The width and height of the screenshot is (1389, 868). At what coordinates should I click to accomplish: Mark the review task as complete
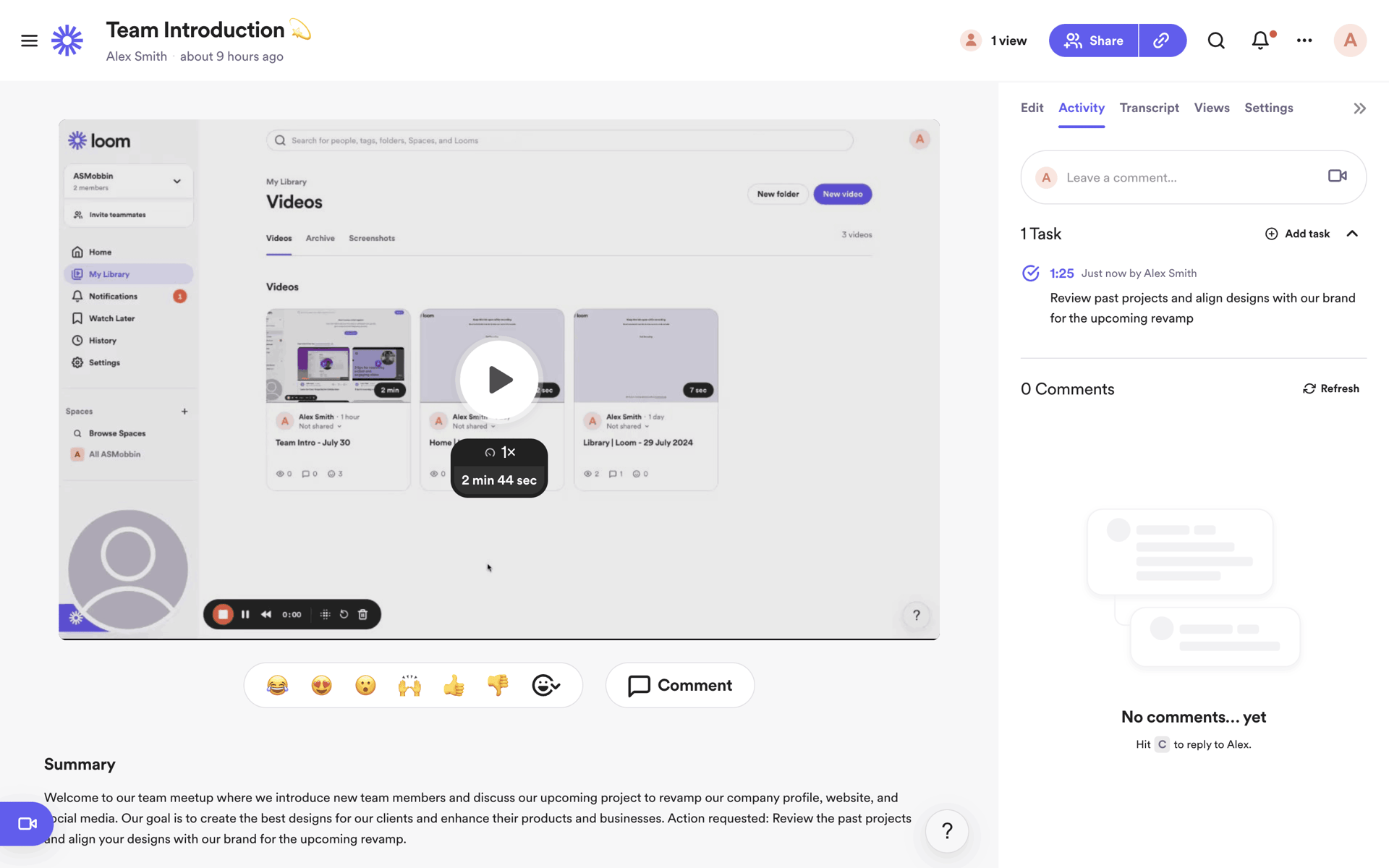pos(1030,273)
